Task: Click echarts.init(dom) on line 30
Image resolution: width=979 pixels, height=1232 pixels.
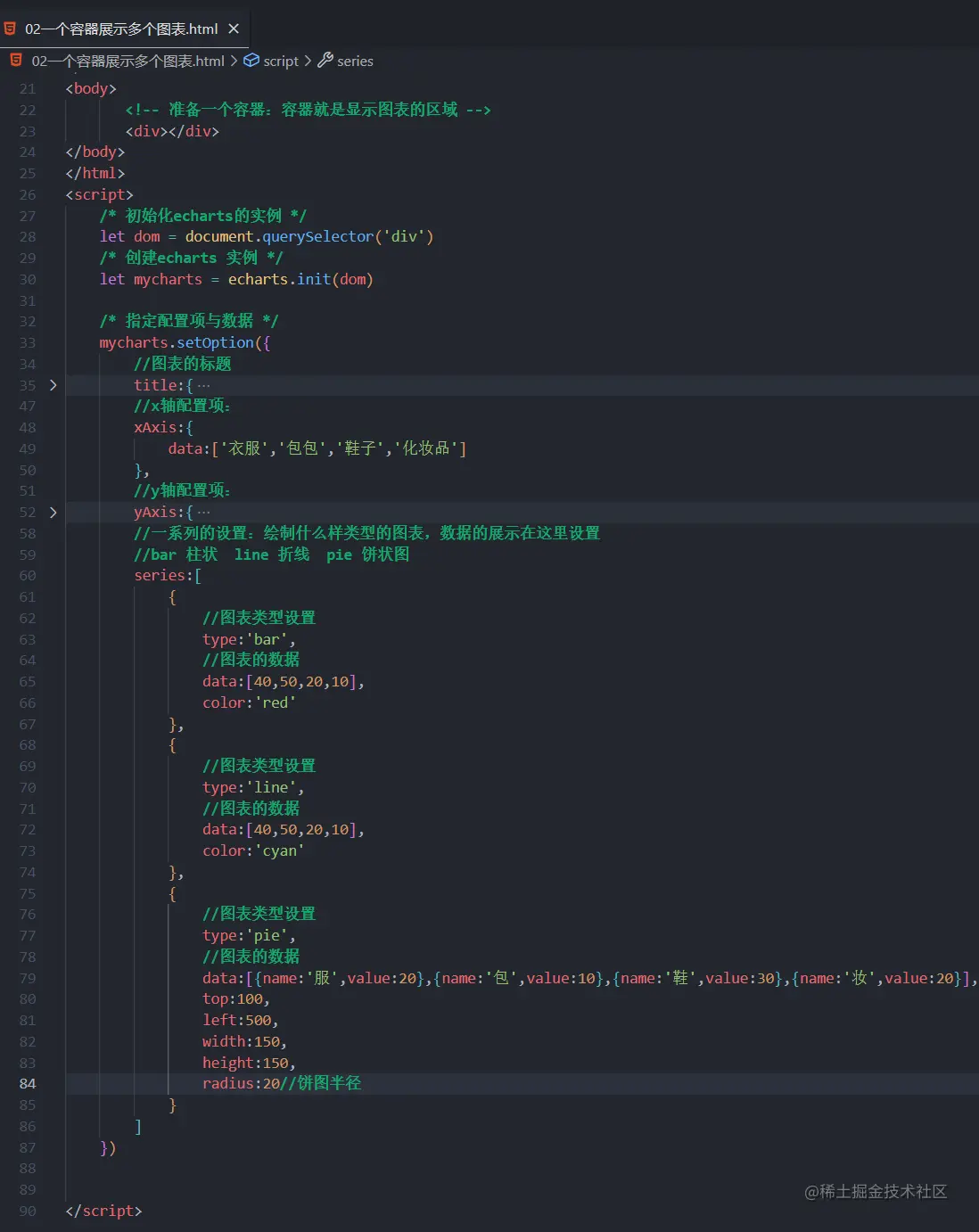Action: pyautogui.click(x=300, y=279)
